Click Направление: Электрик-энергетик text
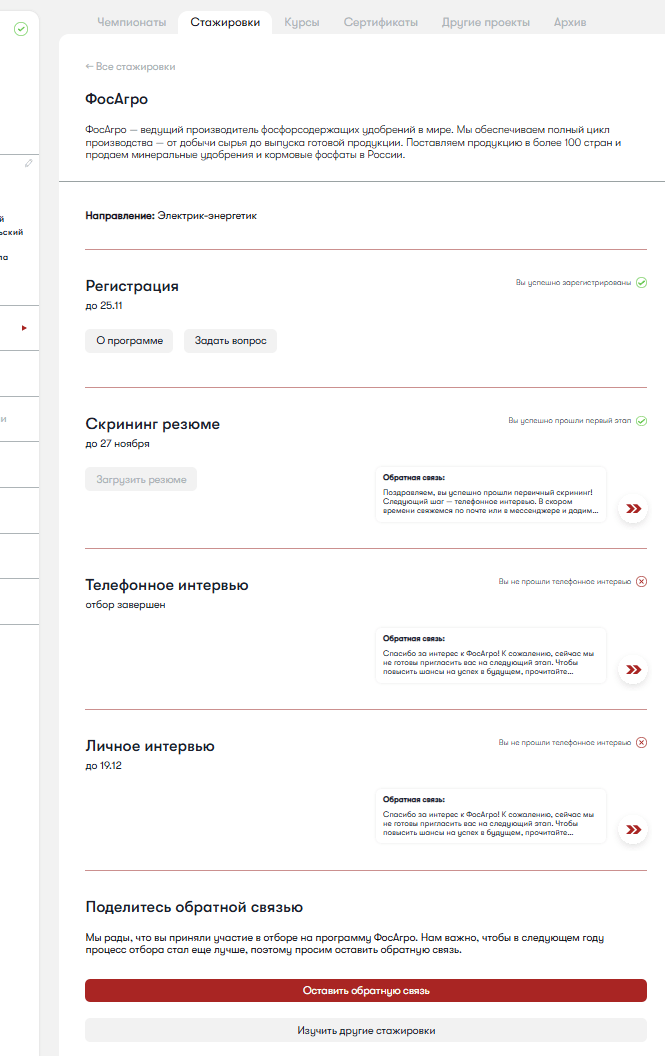 (x=171, y=216)
